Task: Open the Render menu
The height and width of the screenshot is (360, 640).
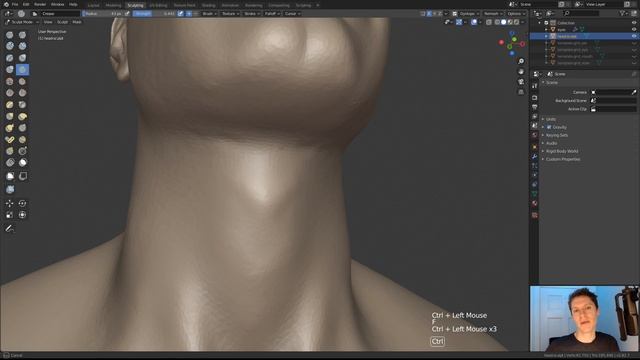Action: pos(40,4)
